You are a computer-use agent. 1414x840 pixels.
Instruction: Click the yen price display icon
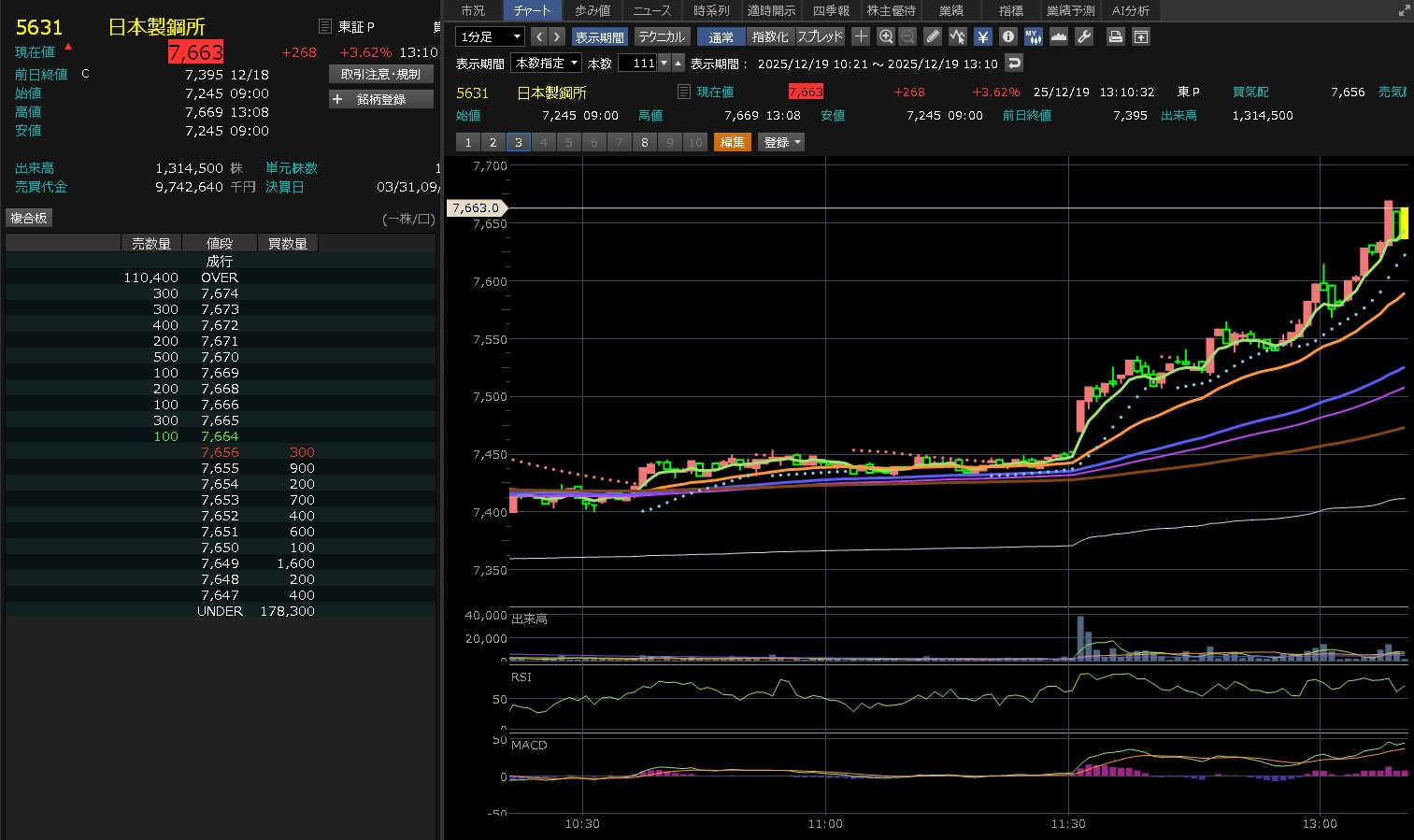(982, 36)
